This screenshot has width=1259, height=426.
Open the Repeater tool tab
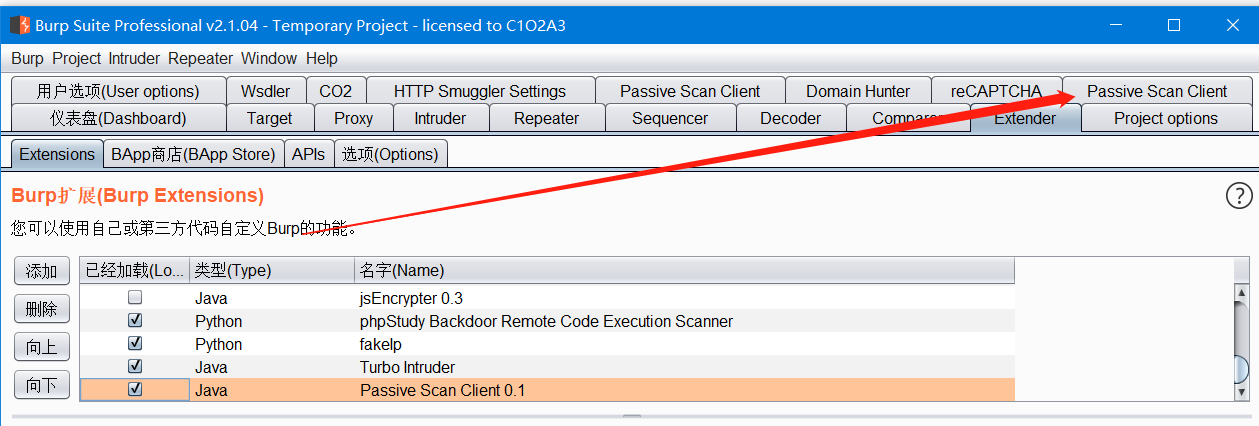(546, 118)
